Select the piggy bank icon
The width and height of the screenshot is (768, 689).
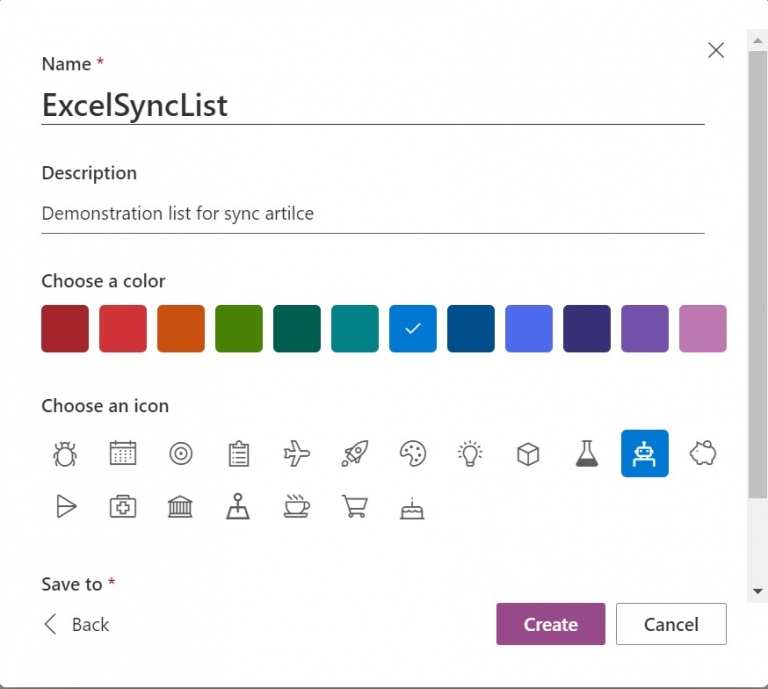[703, 454]
